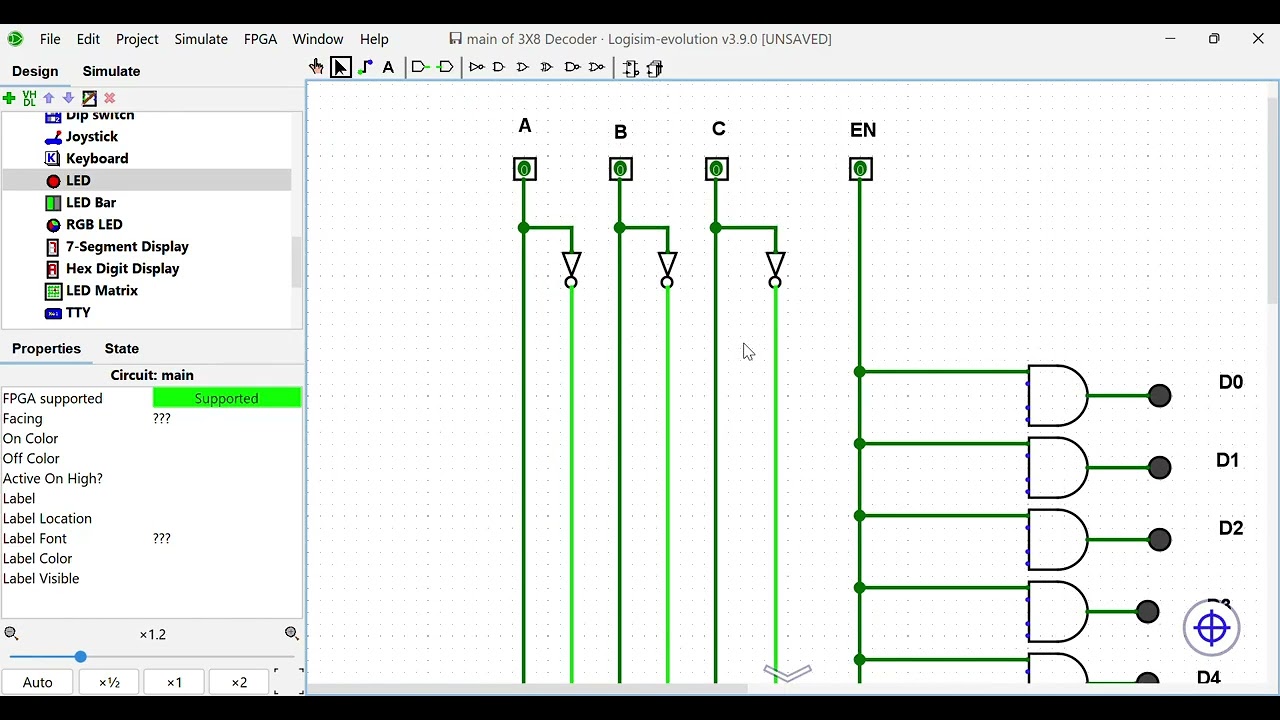Choose the AND gate toolbar icon
Screen dimensions: 1280x720
[x=499, y=67]
